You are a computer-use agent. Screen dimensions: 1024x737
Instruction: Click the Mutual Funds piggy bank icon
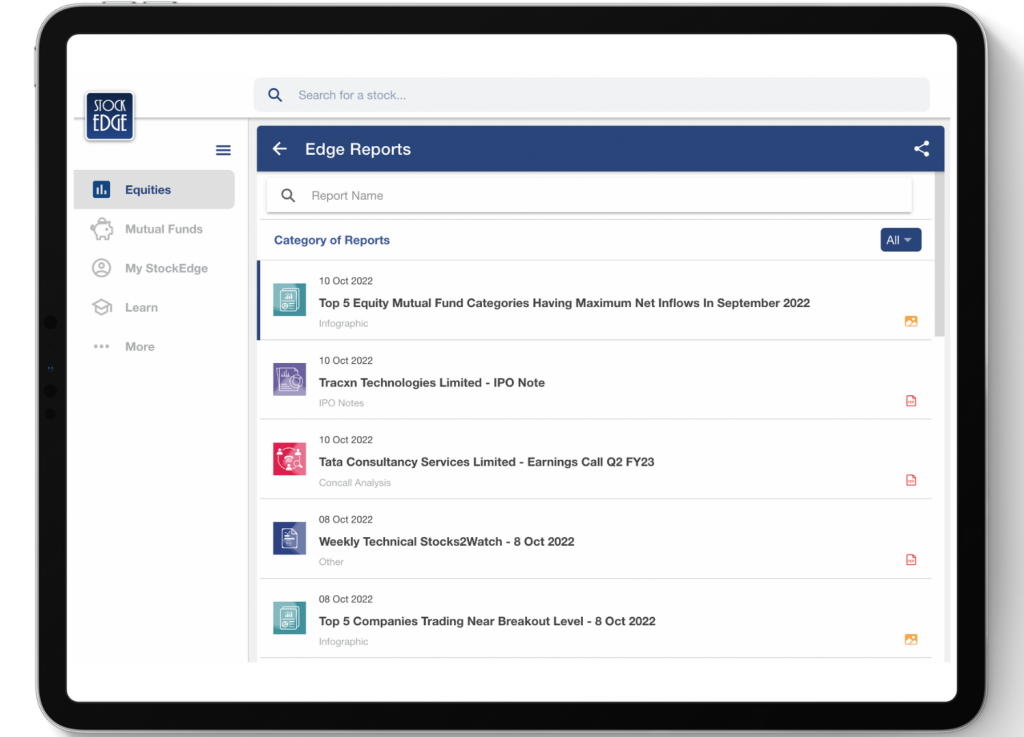pyautogui.click(x=101, y=229)
